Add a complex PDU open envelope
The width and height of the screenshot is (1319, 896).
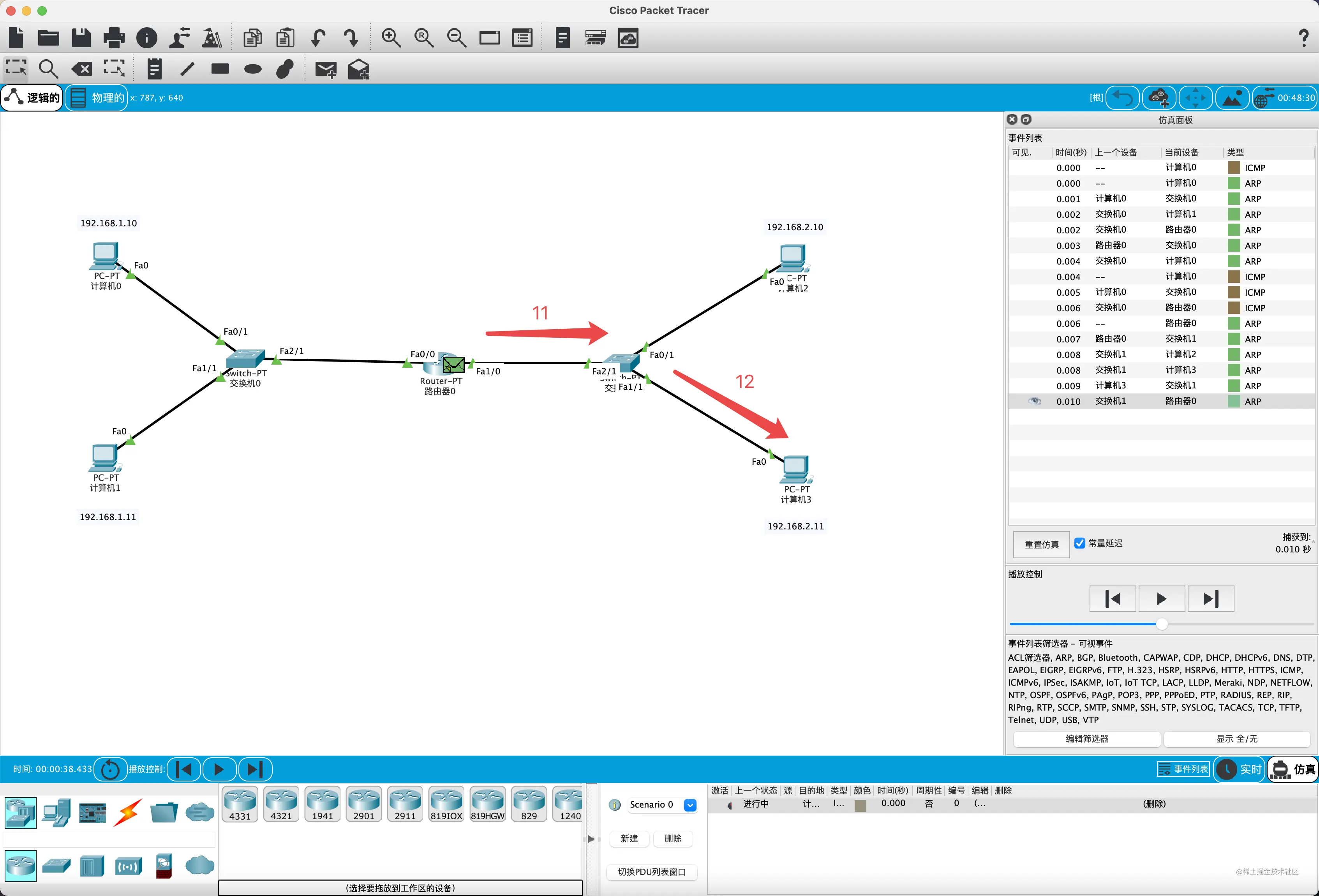point(359,69)
